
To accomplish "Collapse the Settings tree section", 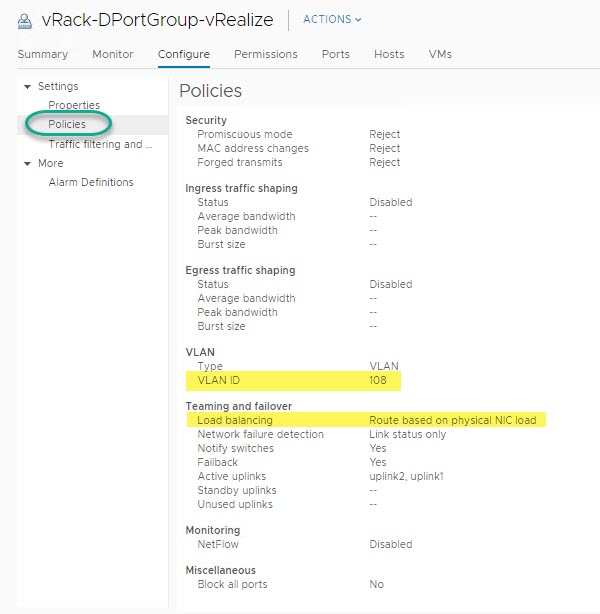I will tap(27, 87).
